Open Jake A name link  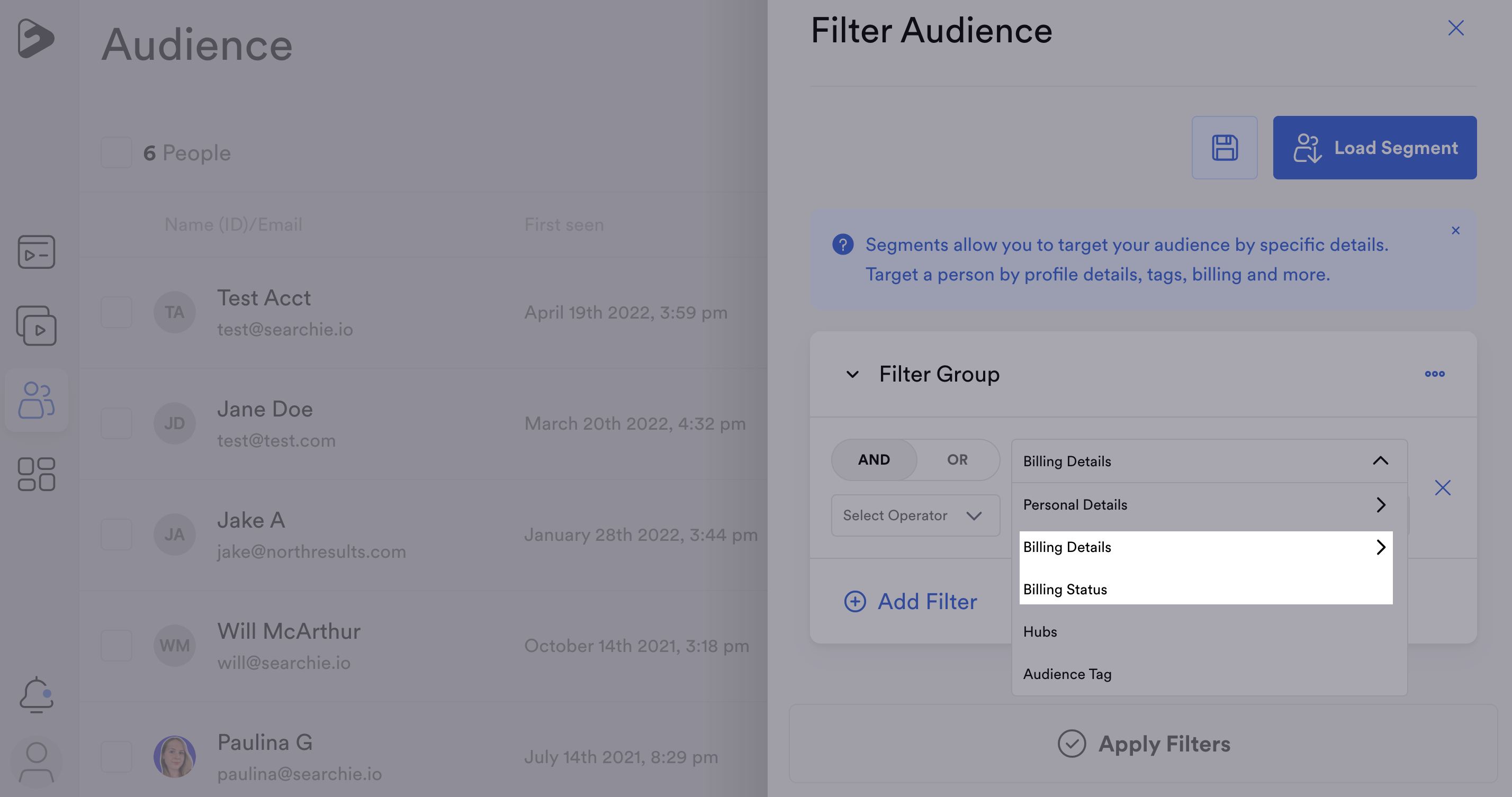251,520
